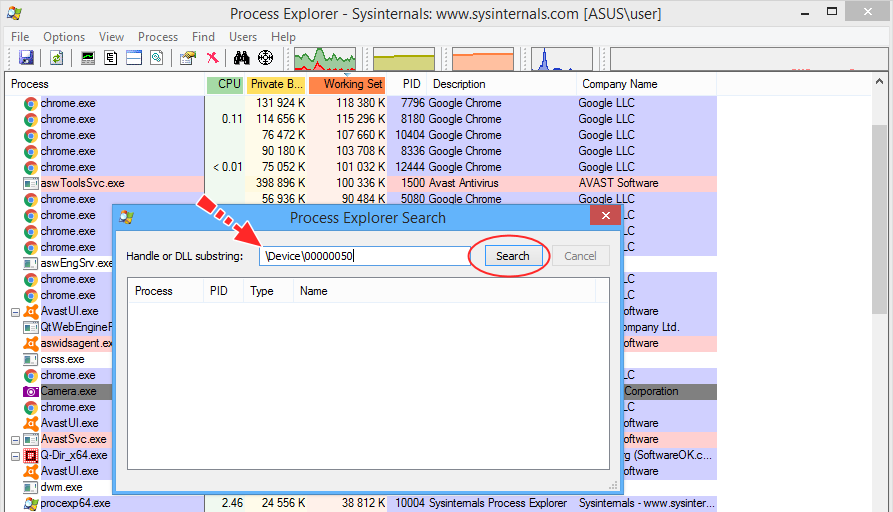Viewport: 893px width, 512px height.
Task: Open the View menu
Action: pos(111,37)
